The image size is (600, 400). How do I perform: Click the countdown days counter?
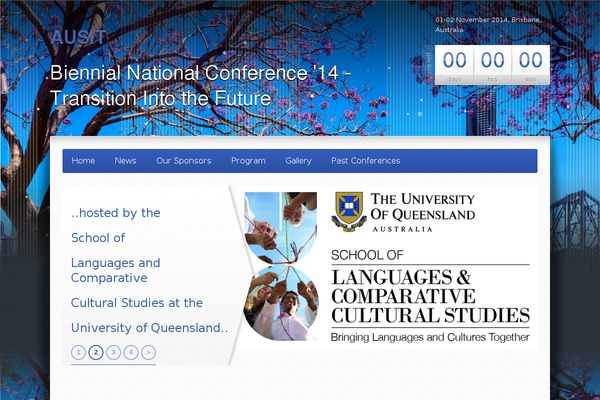(454, 65)
